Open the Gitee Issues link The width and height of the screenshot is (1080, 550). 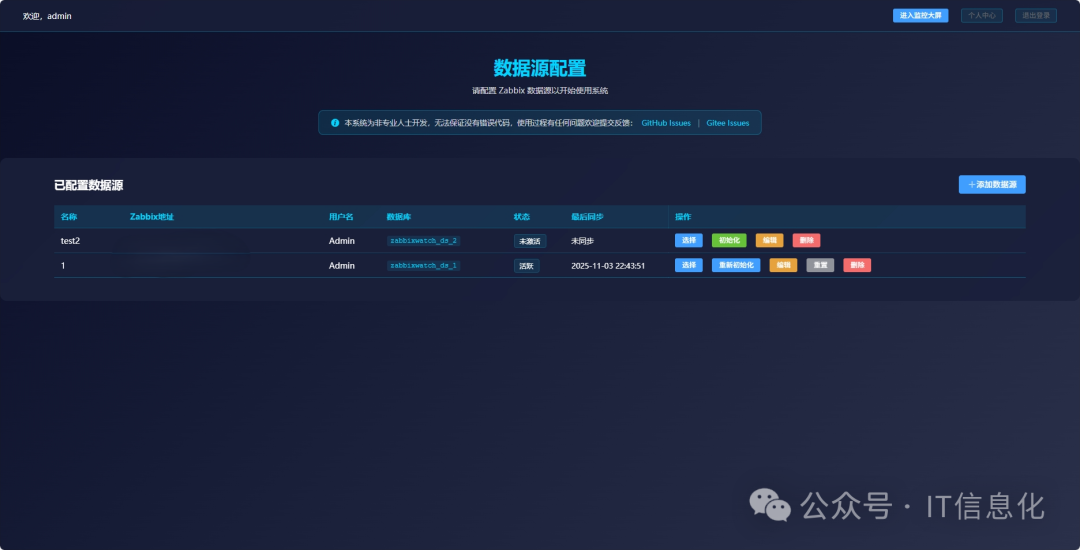point(728,123)
